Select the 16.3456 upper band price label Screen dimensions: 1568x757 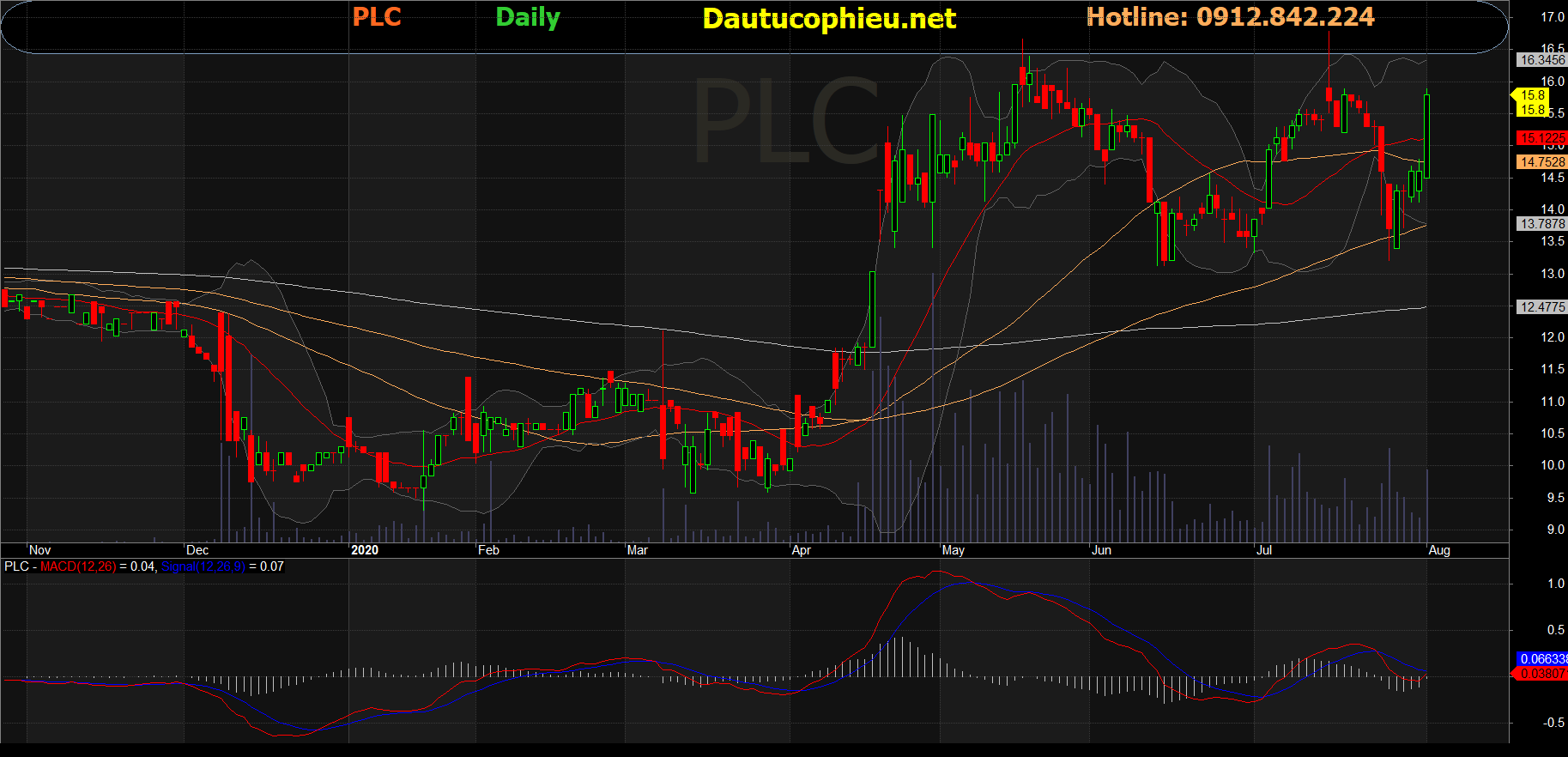click(1542, 60)
